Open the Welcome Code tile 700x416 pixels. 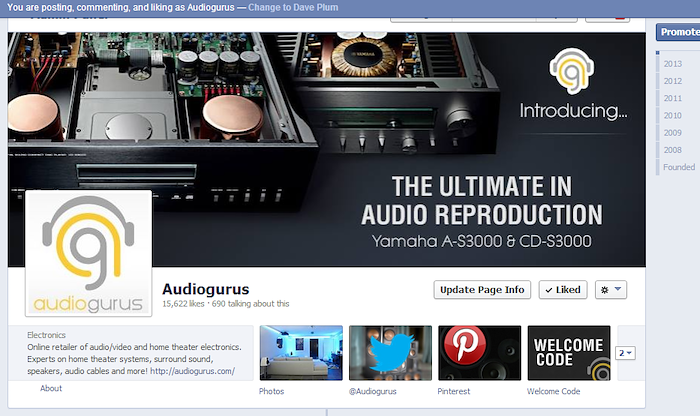click(569, 353)
